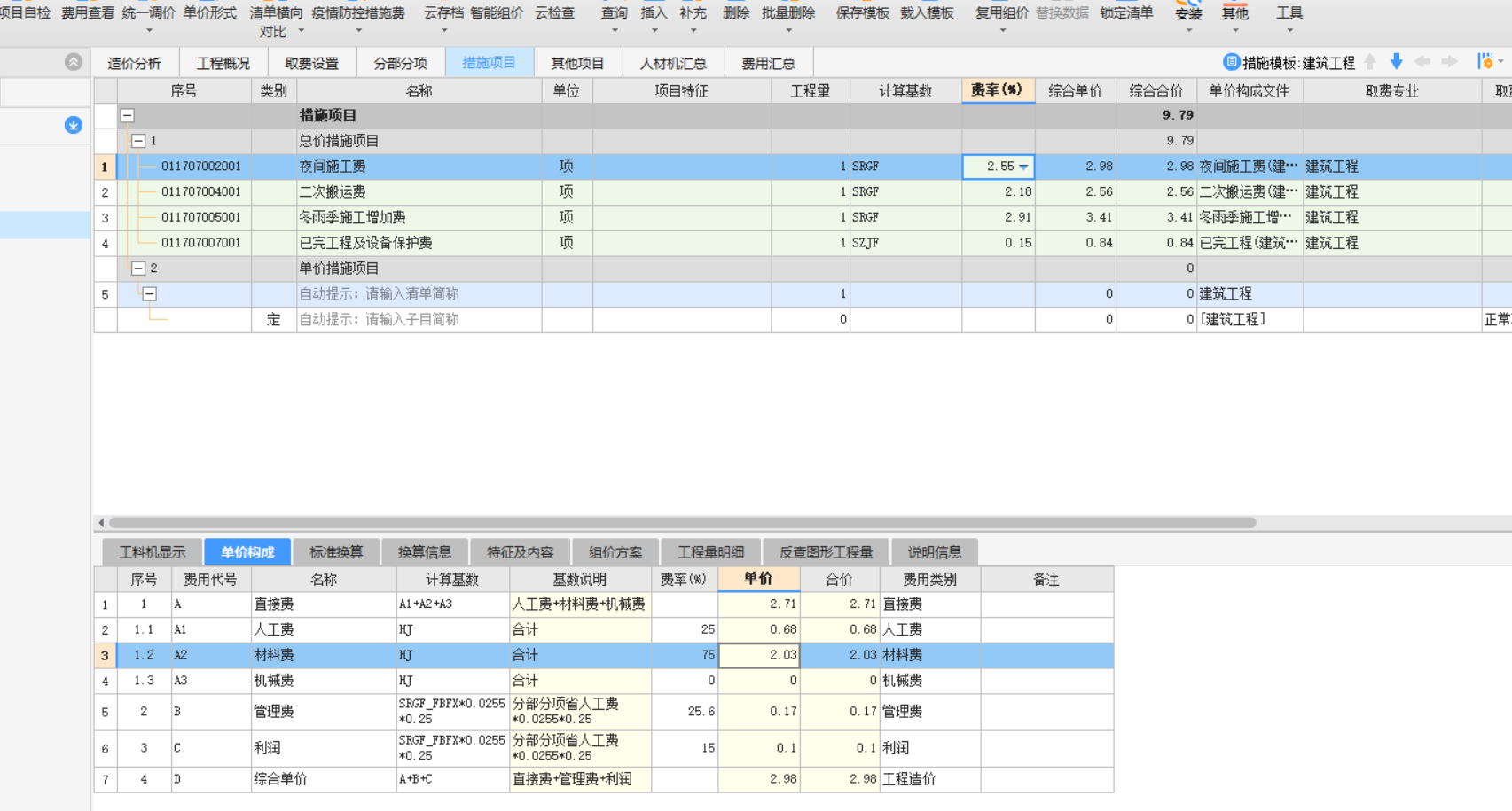Switch to the 取费设置 tab
The image size is (1512, 811).
point(312,63)
